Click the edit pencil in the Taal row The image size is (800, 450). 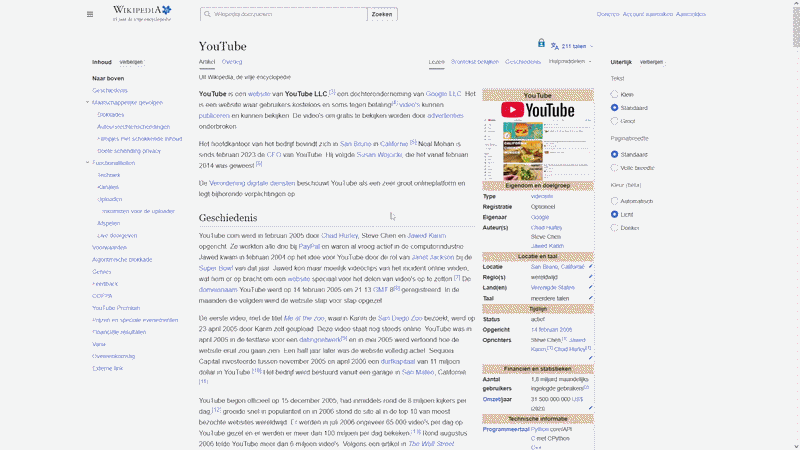coord(590,298)
